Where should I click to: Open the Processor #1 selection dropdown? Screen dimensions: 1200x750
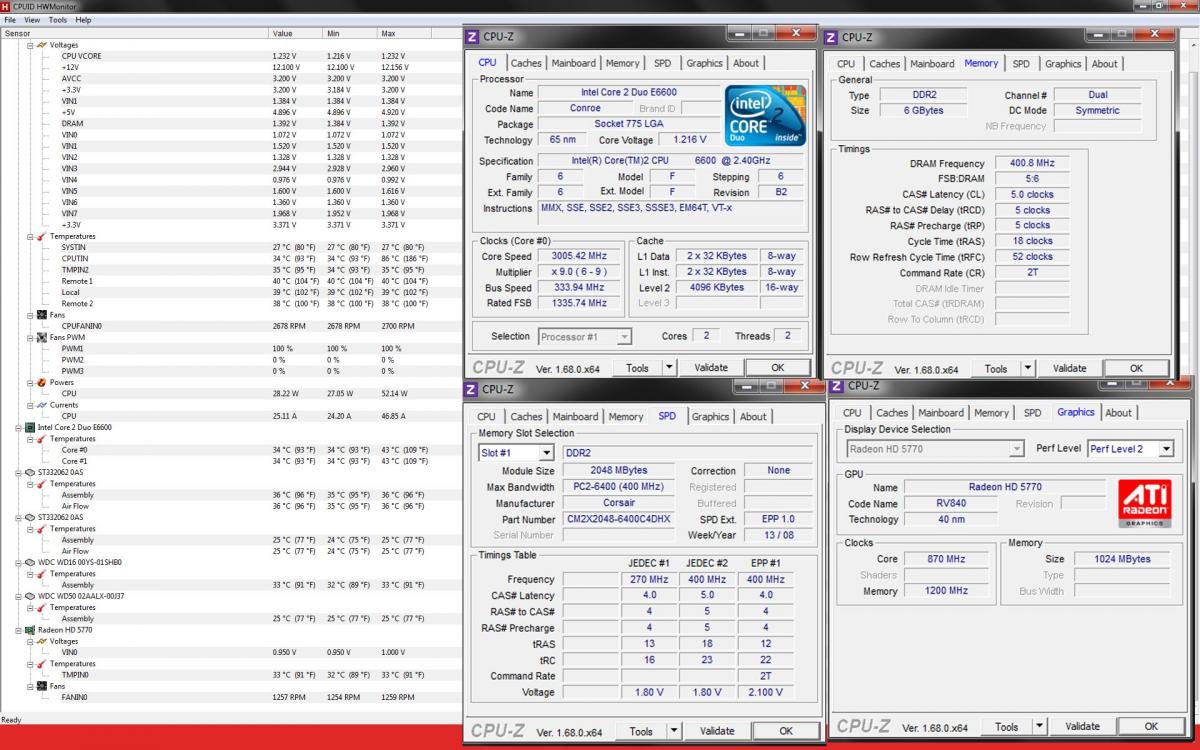pyautogui.click(x=624, y=337)
